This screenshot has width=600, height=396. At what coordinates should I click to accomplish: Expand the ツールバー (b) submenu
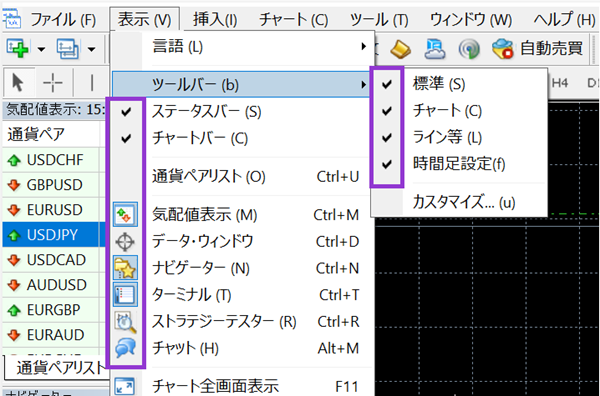coord(242,84)
